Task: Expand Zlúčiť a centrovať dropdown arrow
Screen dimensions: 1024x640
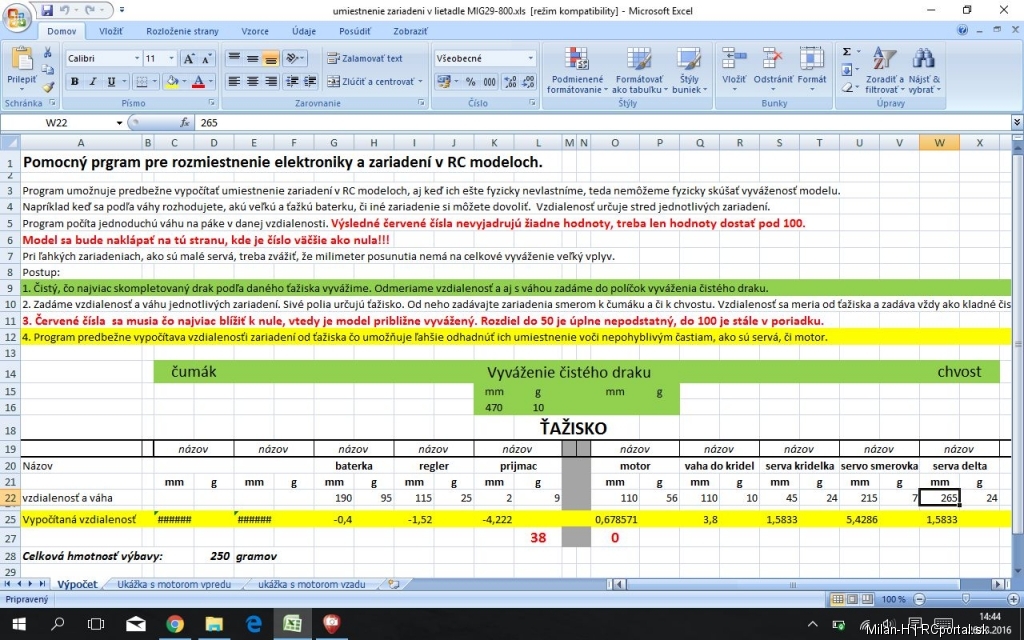Action: point(420,82)
